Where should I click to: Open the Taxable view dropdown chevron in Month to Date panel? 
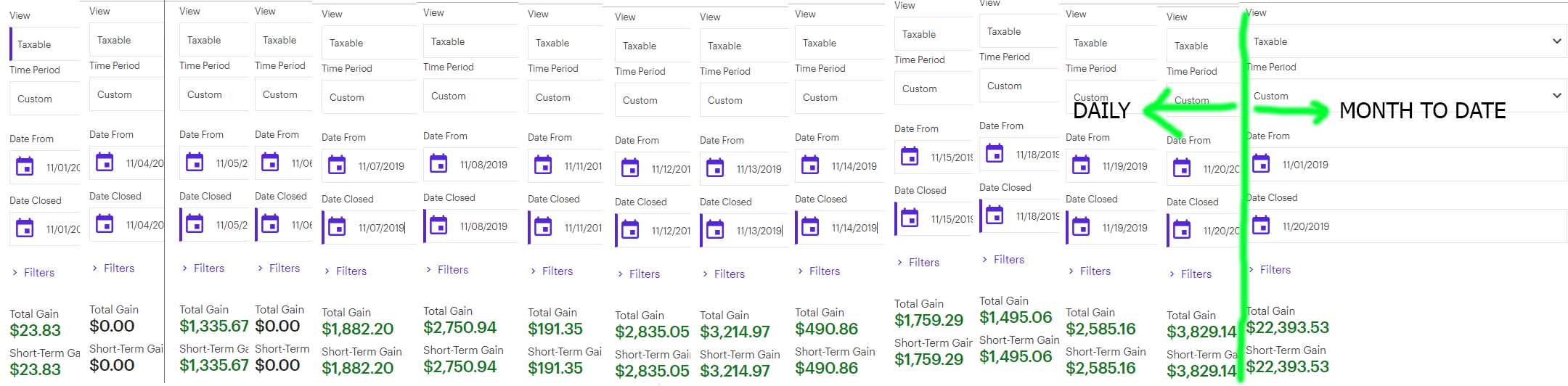tap(1556, 41)
